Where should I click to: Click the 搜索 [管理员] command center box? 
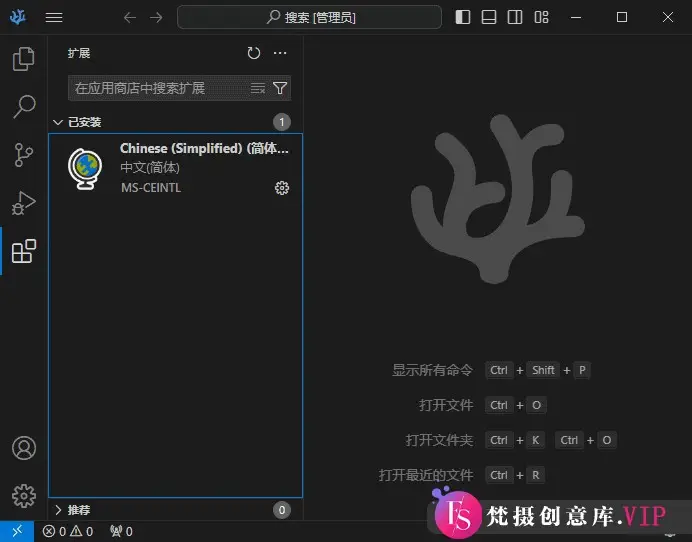pyautogui.click(x=309, y=17)
